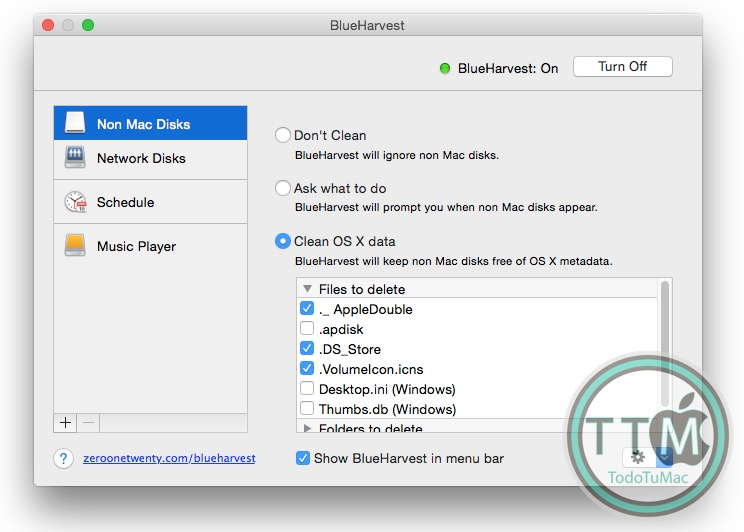The width and height of the screenshot is (744, 532).
Task: Select Ask what to do radio option
Action: (282, 188)
